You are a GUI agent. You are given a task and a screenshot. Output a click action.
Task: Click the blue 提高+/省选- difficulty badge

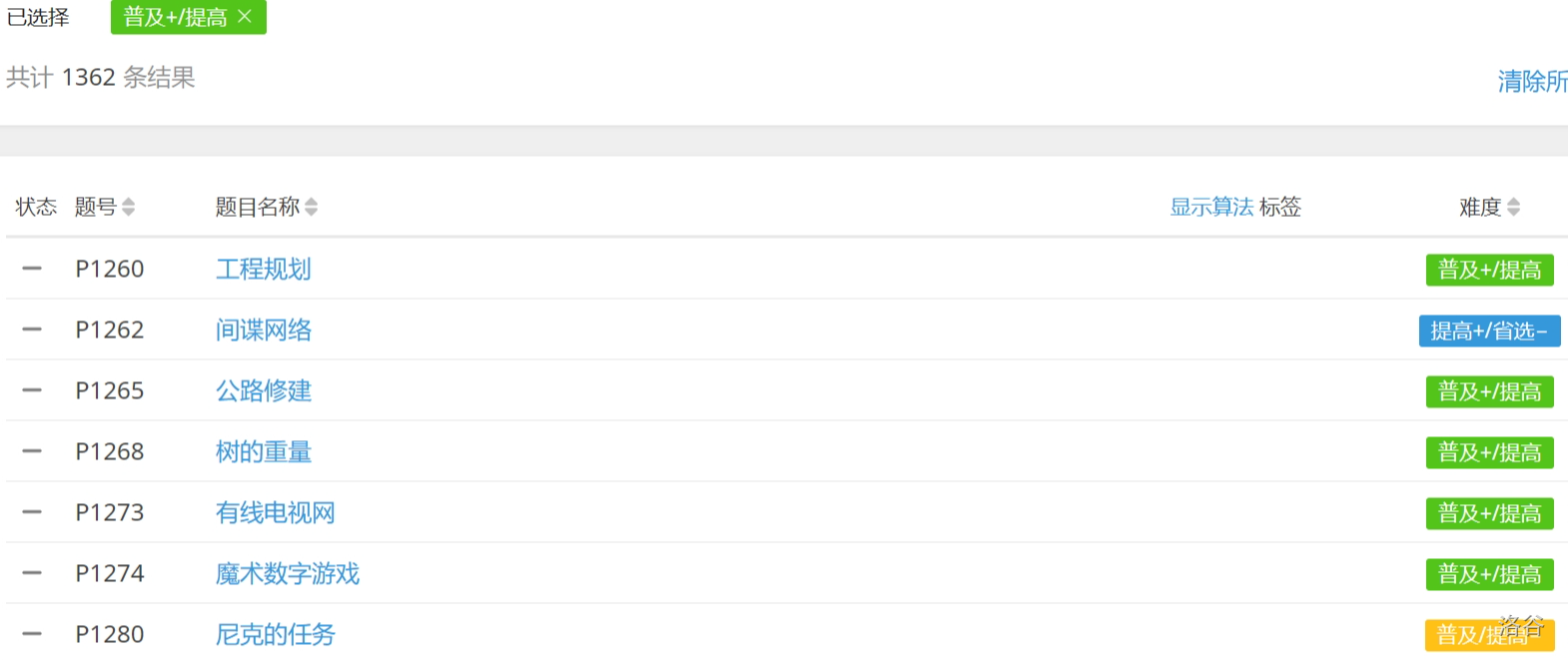tap(1489, 330)
